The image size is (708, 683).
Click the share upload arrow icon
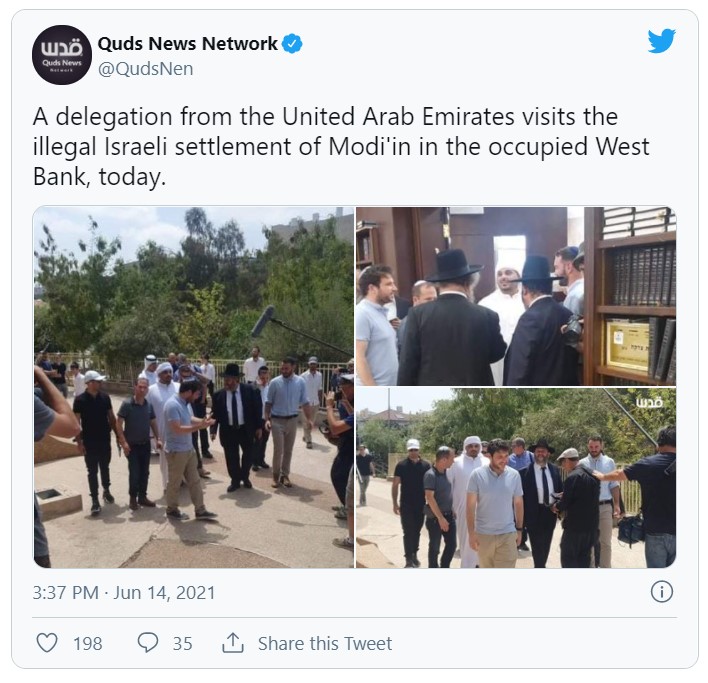233,643
